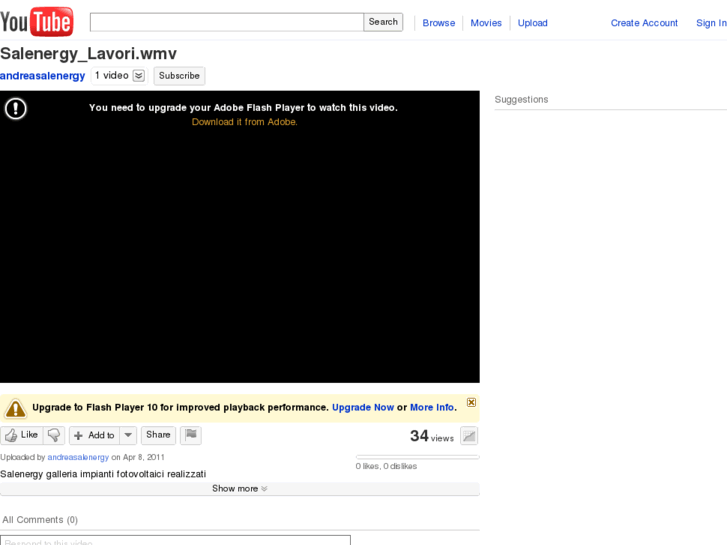Viewport: 727px width, 545px height.
Task: Click the video title Salenergy_Lavori.wmv
Action: click(x=89, y=54)
